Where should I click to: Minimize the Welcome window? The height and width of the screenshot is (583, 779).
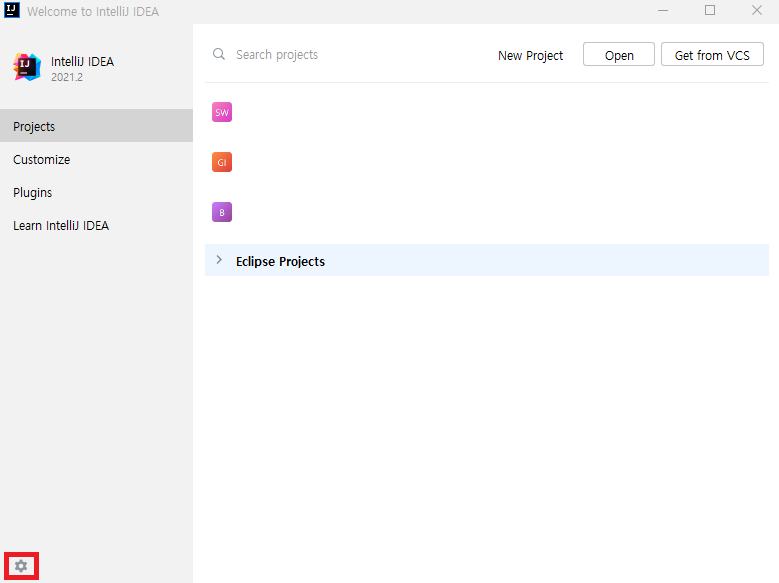coord(663,10)
